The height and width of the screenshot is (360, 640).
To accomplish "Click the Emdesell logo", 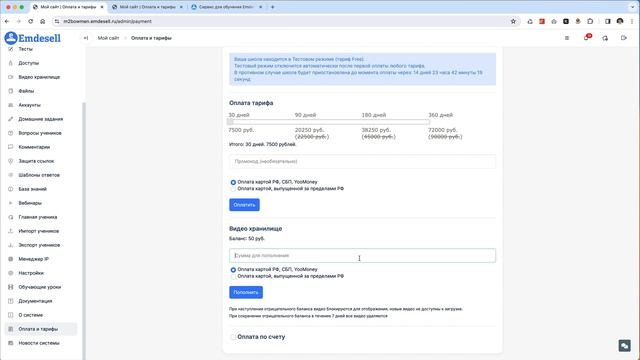I will (33, 38).
